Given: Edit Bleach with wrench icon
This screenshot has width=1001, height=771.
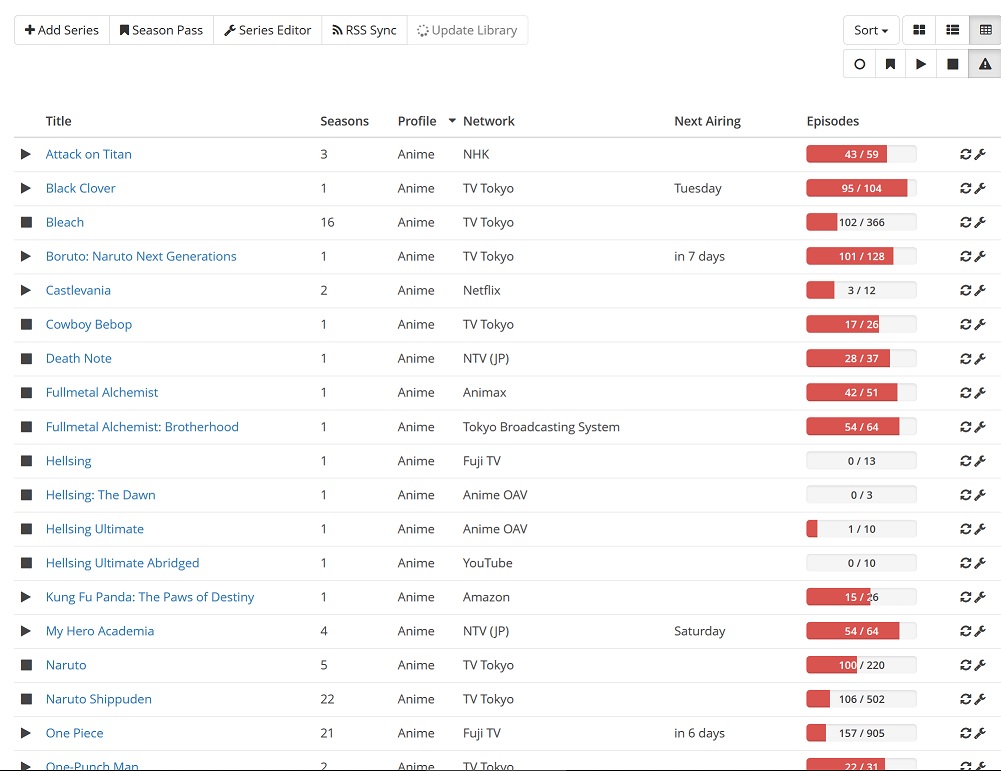Looking at the screenshot, I should 980,222.
